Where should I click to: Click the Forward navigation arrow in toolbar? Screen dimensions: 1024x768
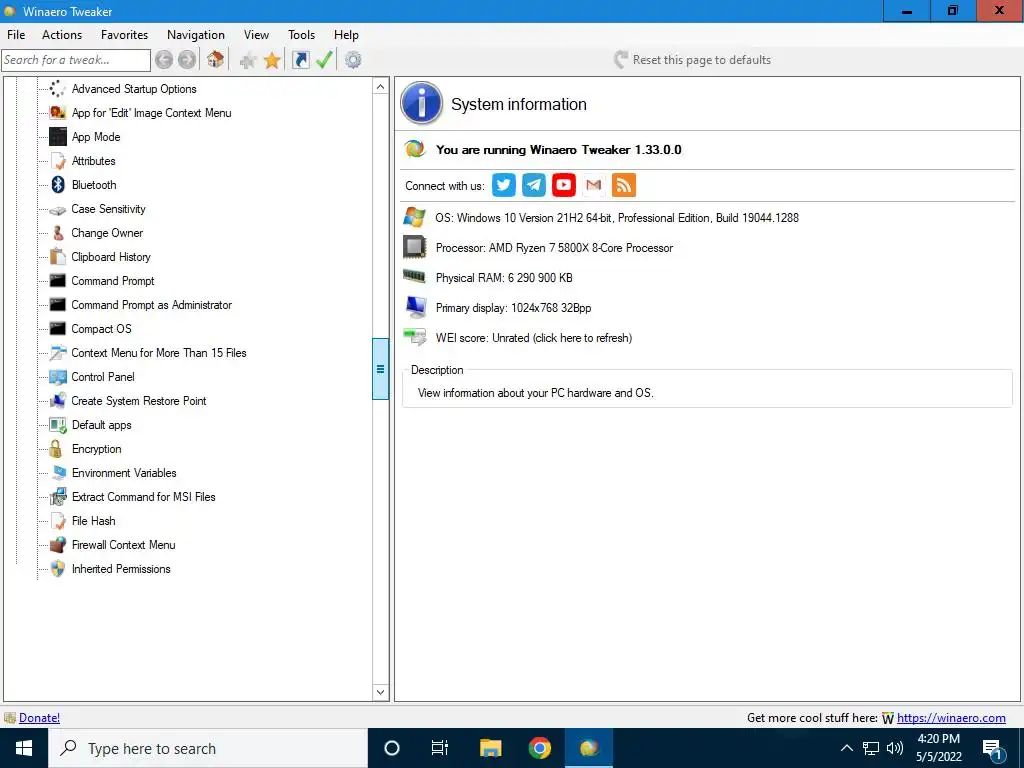tap(187, 60)
